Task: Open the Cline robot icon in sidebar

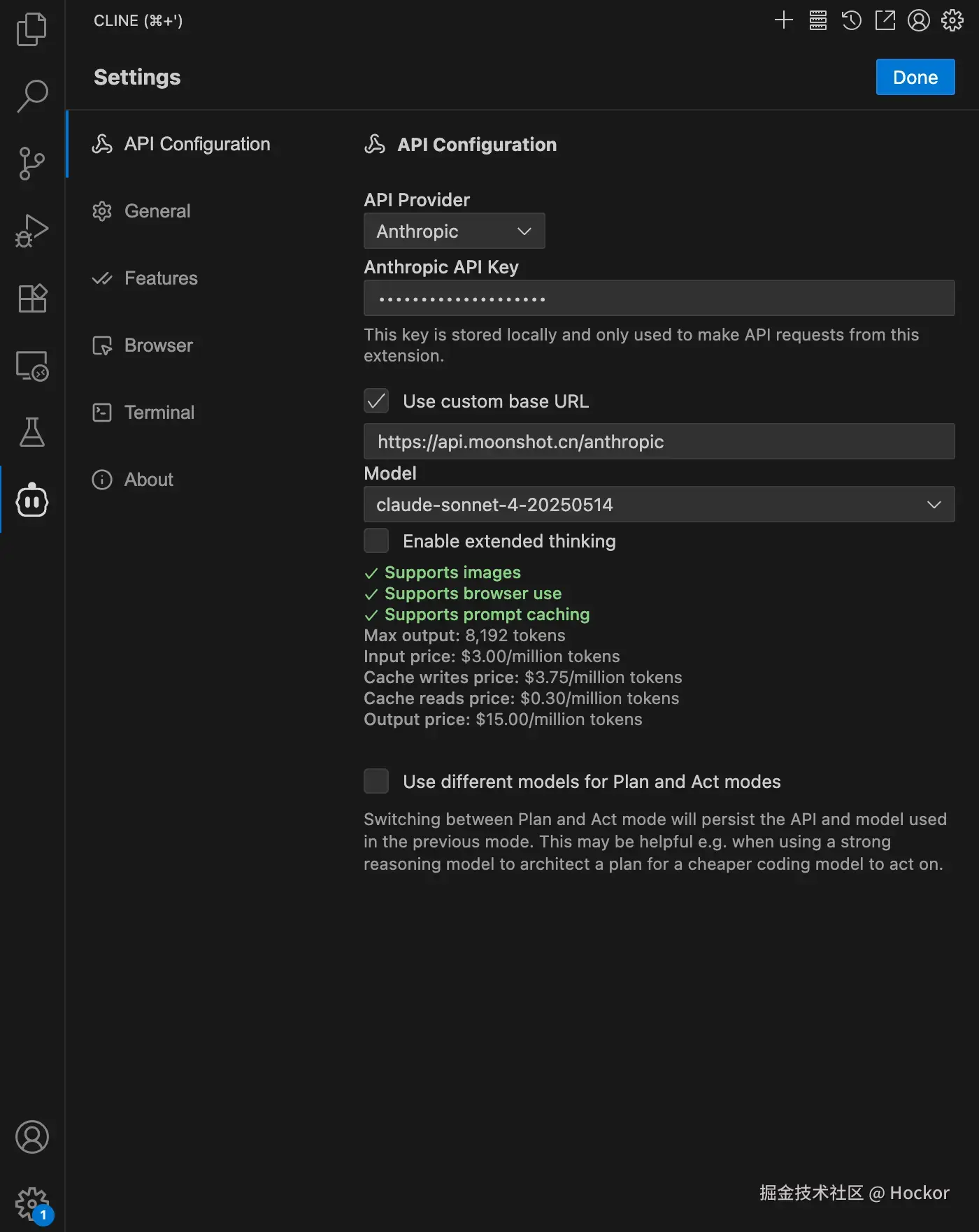Action: [x=31, y=500]
